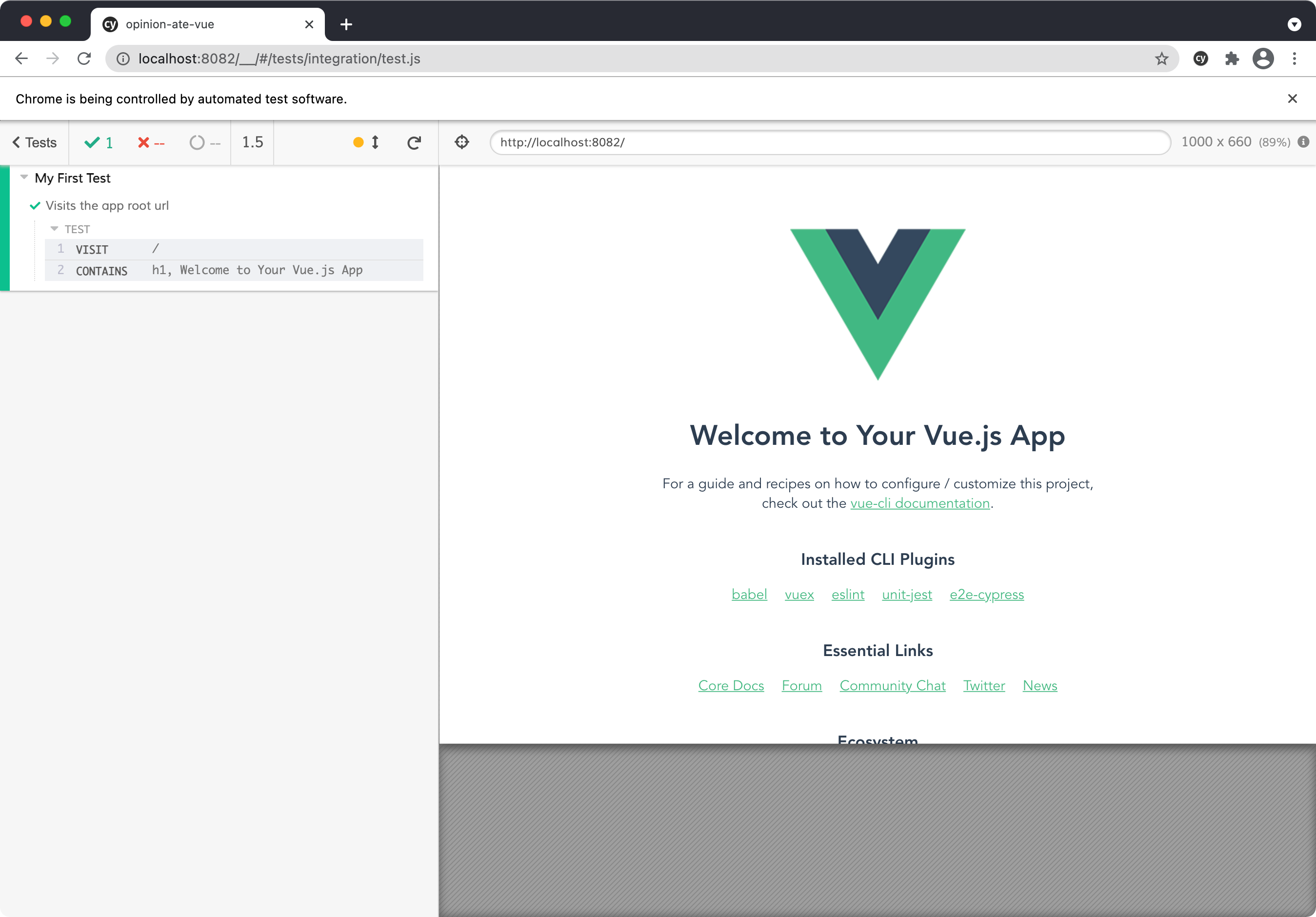Screen dimensions: 1316x917
Task: Open the News link
Action: 1040,685
